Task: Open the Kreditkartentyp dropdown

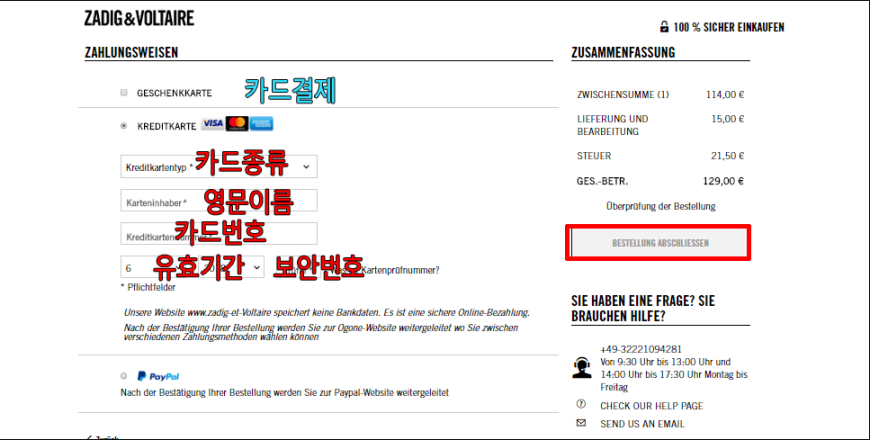Action: pyautogui.click(x=219, y=166)
